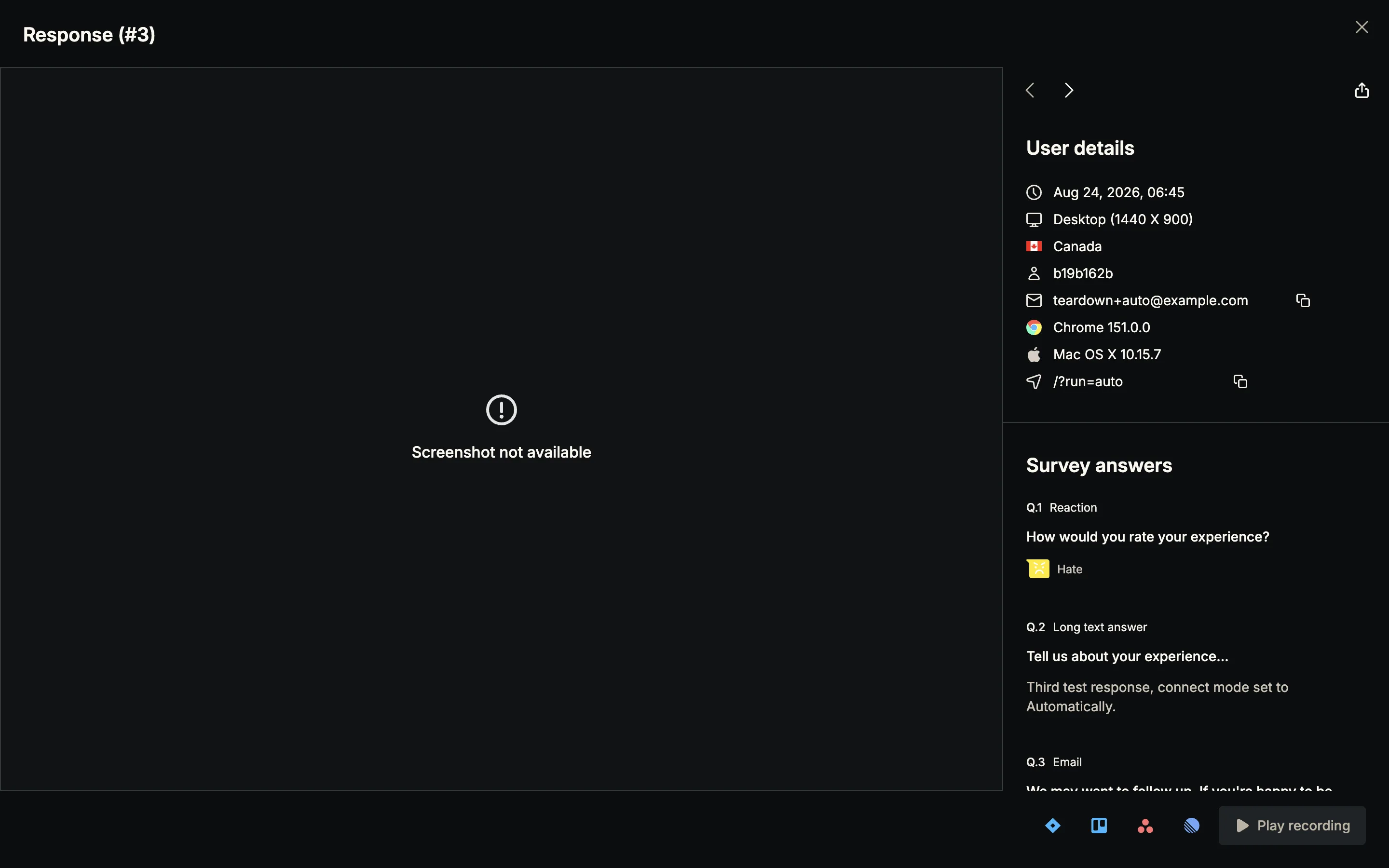Click Tell us about your experience... question

(x=1127, y=656)
